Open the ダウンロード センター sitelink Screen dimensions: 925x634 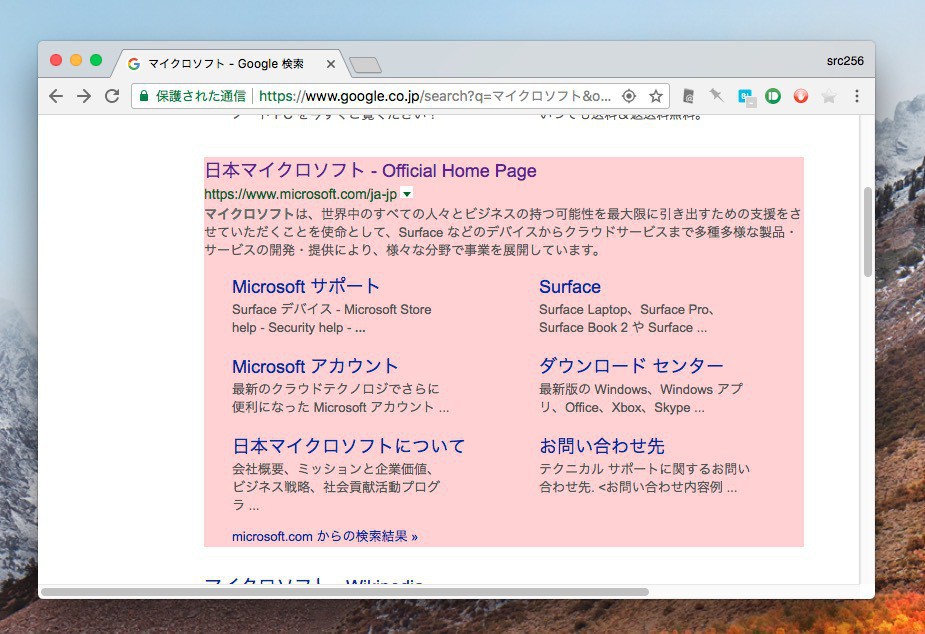(630, 366)
